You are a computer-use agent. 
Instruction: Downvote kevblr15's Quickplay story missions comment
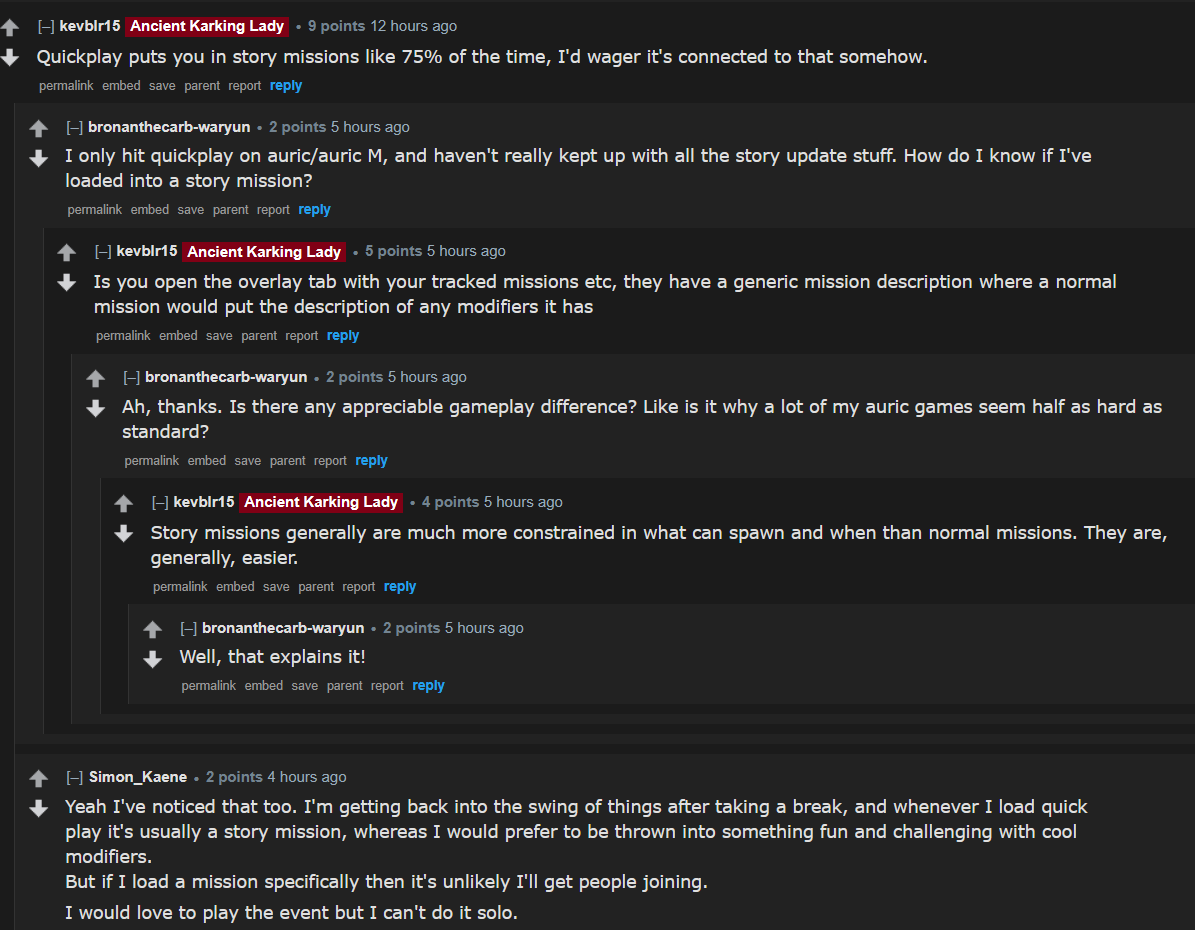pyautogui.click(x=10, y=58)
